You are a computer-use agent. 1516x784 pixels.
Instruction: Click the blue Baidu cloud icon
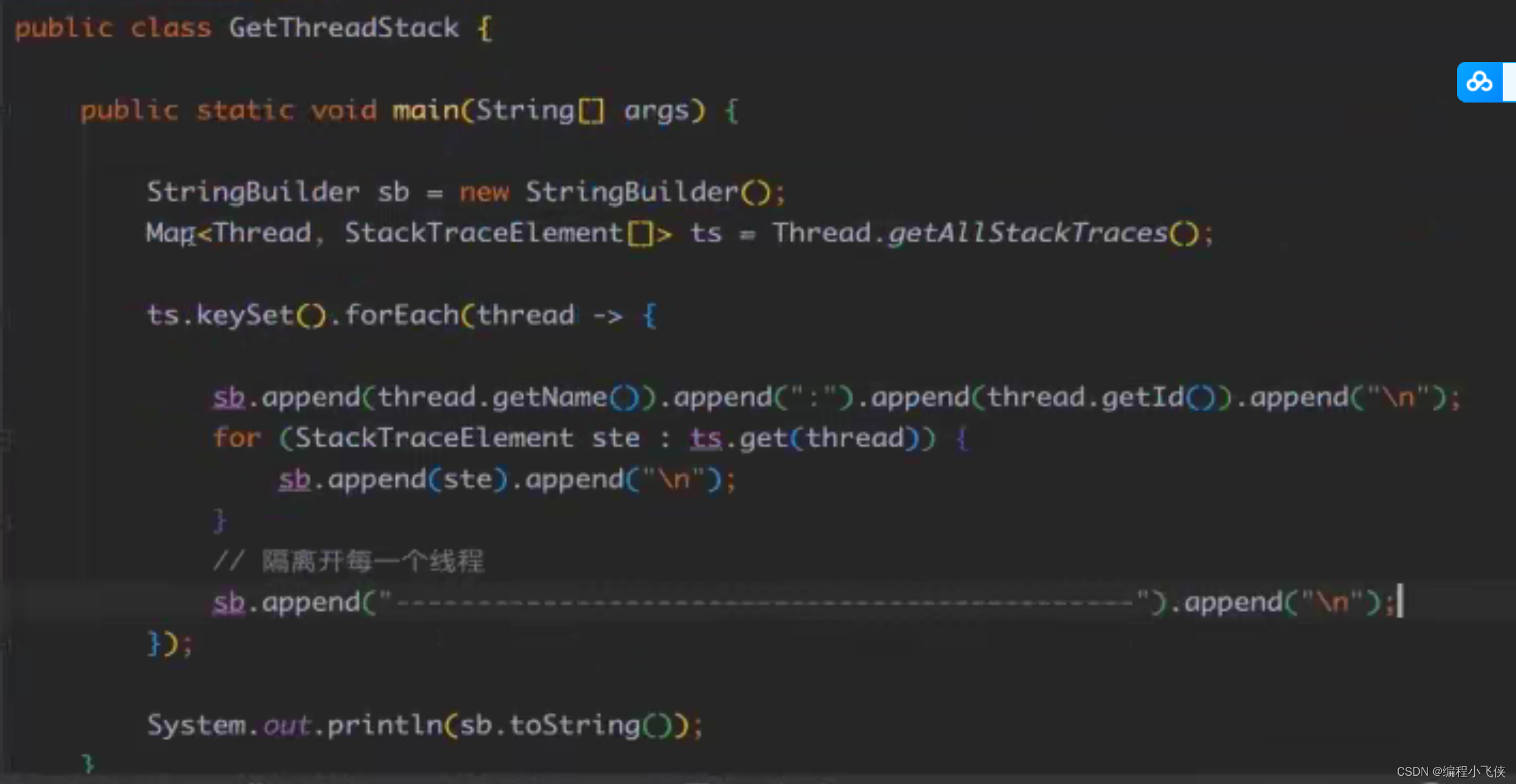[x=1480, y=82]
